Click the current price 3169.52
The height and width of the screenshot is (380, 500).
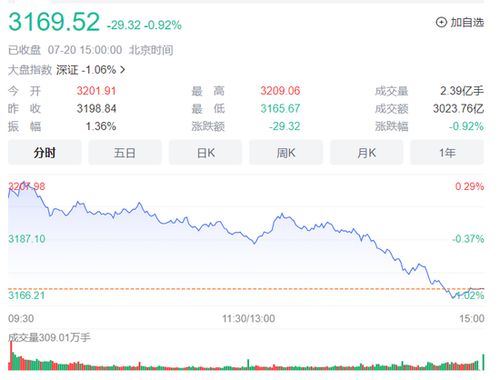click(54, 22)
